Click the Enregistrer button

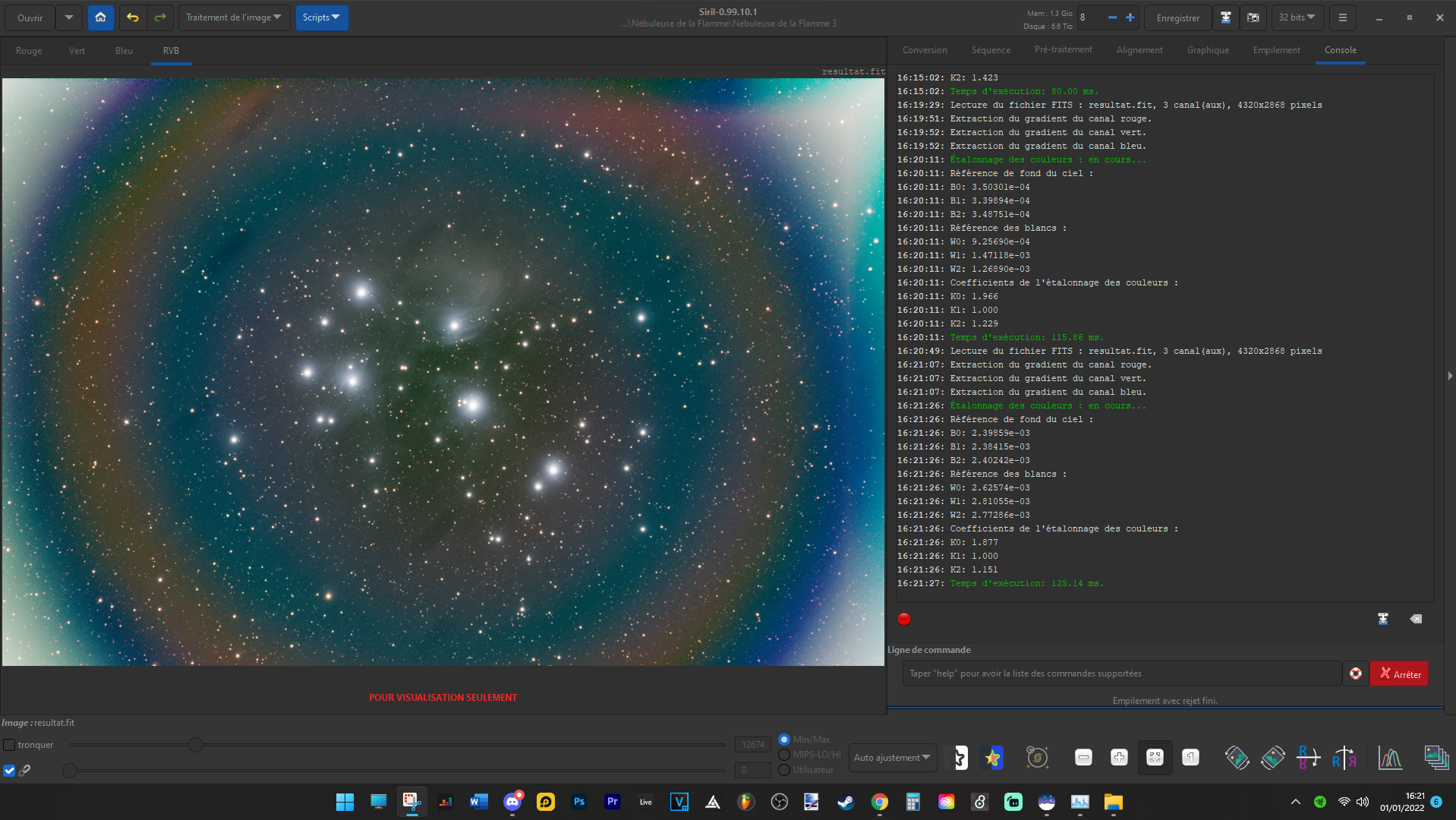(x=1177, y=17)
